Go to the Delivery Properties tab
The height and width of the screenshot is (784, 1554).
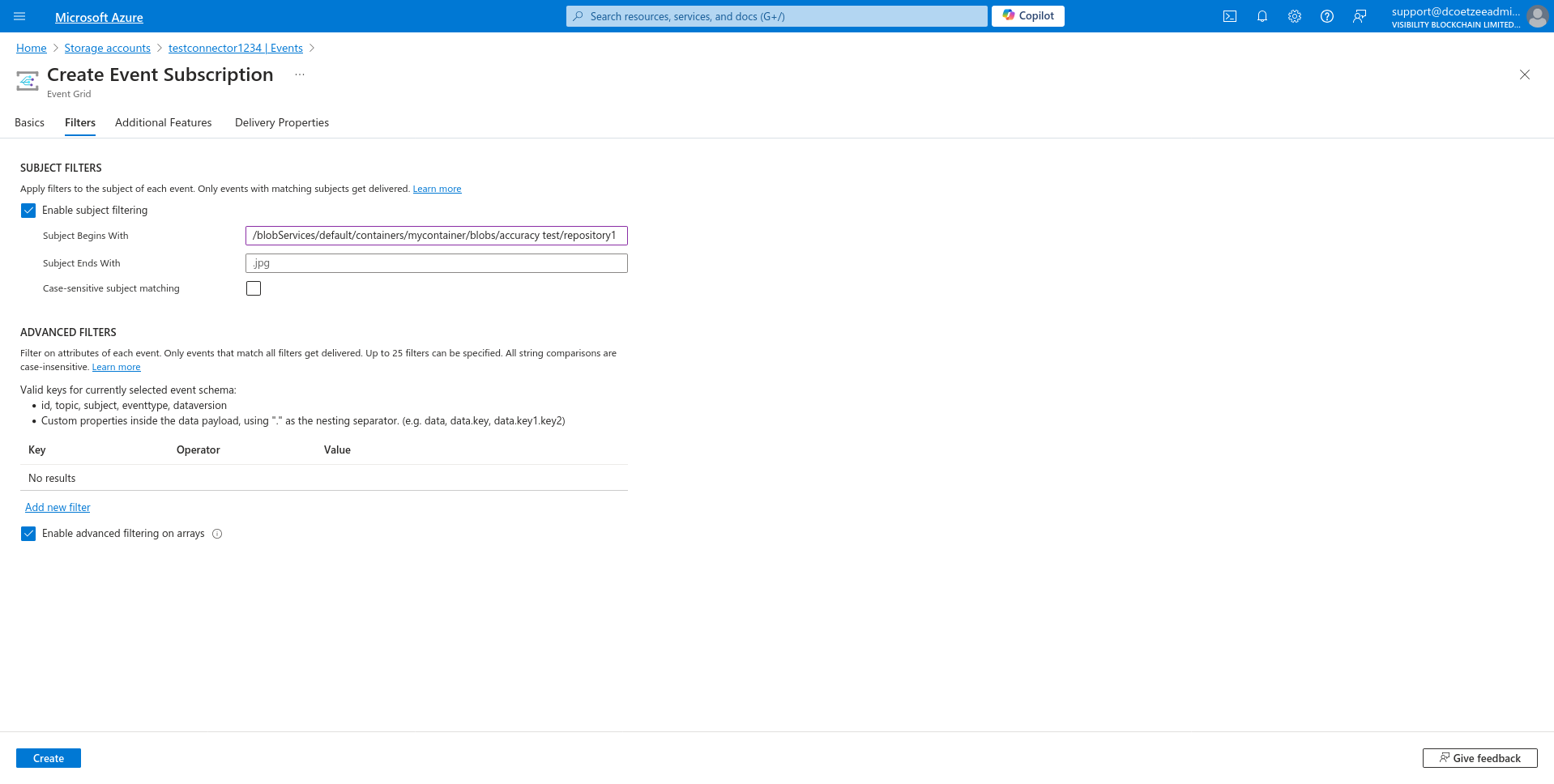click(x=281, y=123)
